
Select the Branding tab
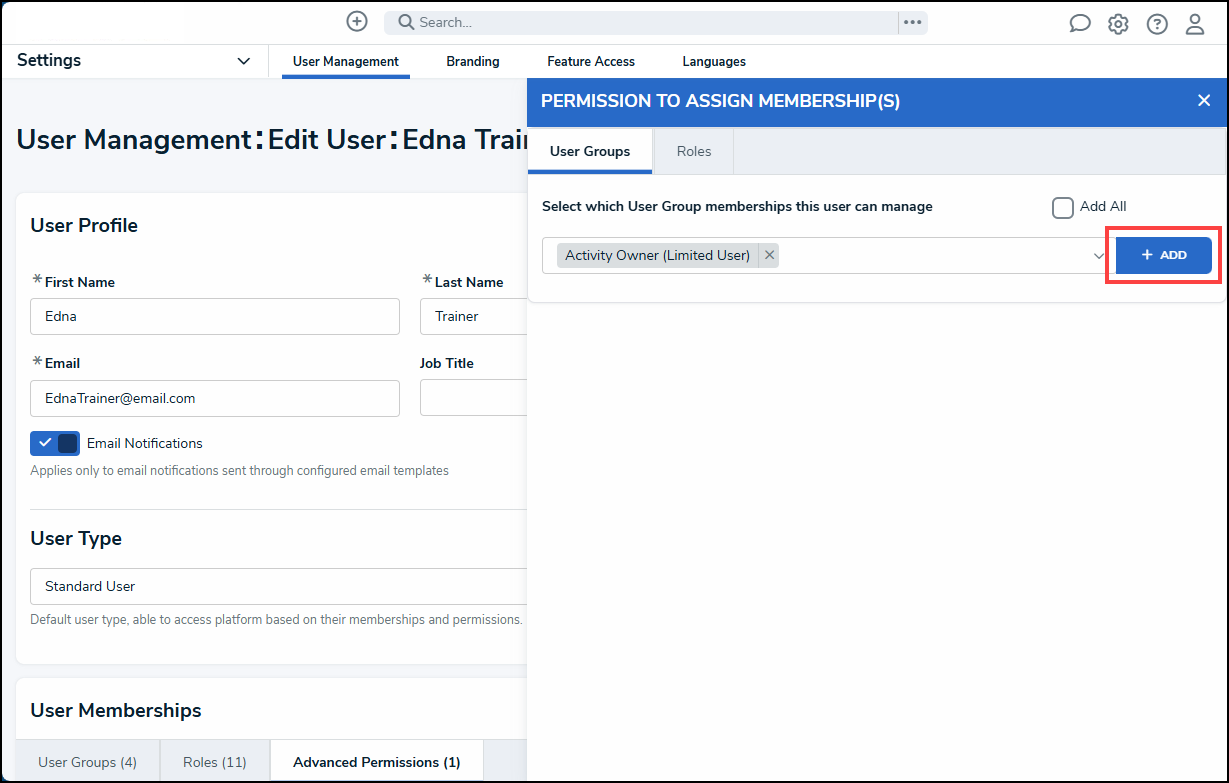pyautogui.click(x=473, y=61)
